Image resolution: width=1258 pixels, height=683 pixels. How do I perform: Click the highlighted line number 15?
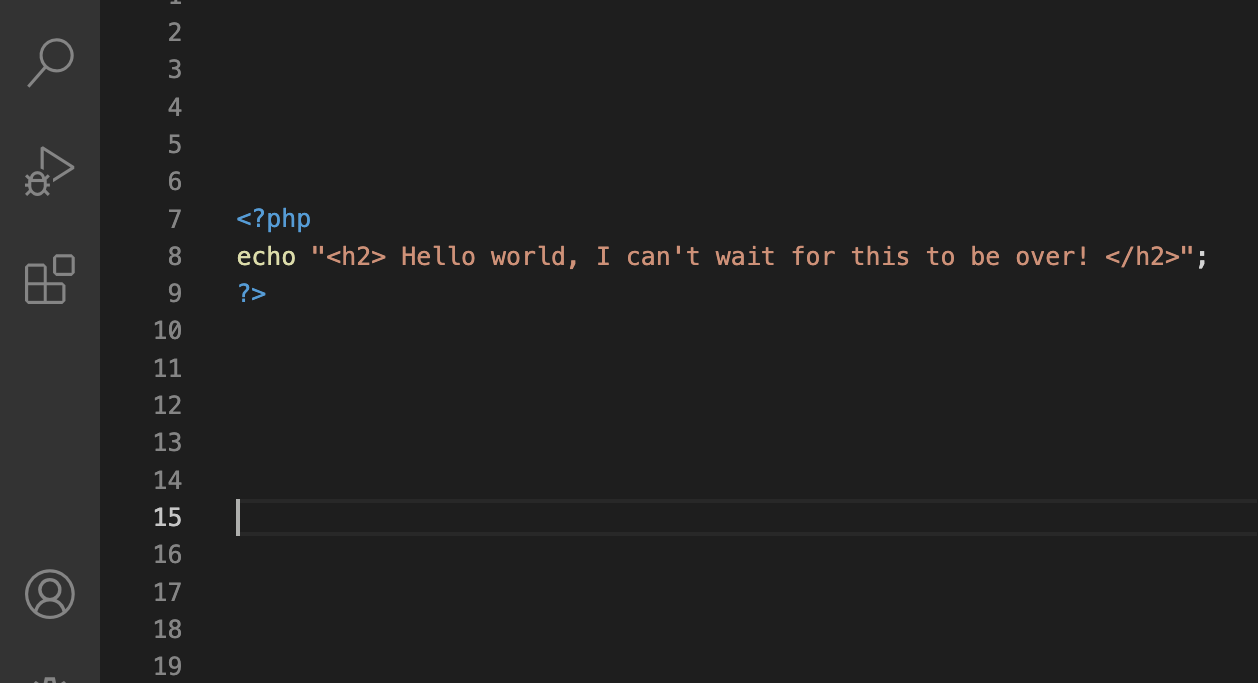168,517
